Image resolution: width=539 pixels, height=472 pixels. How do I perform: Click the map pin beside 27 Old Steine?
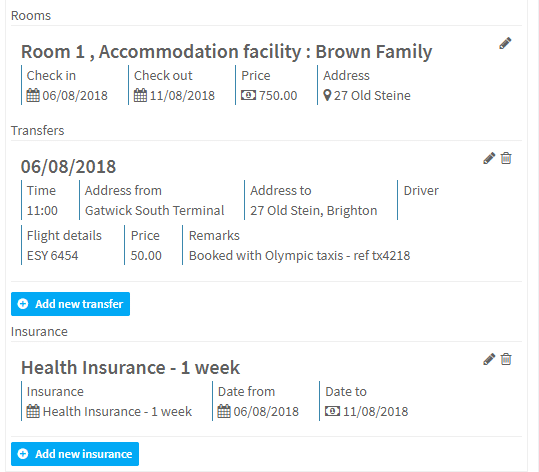[327, 96]
